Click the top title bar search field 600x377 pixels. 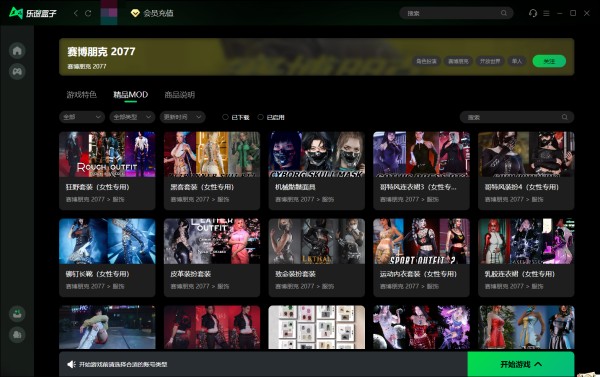tap(456, 13)
